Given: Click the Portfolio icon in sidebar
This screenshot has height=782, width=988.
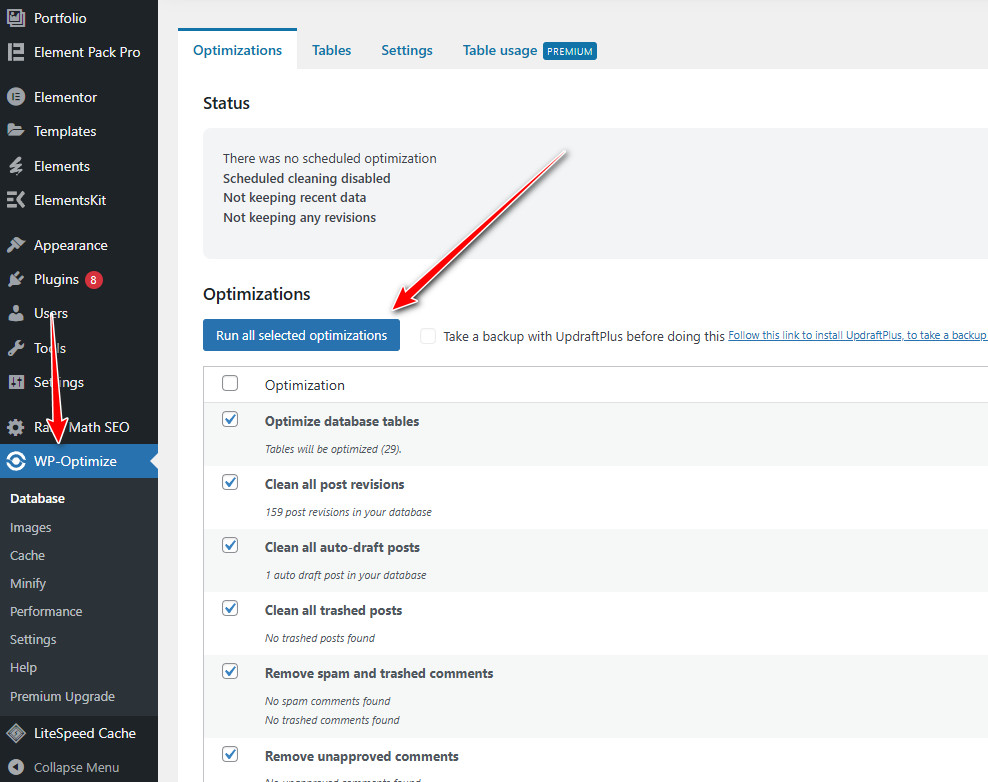Looking at the screenshot, I should [16, 18].
